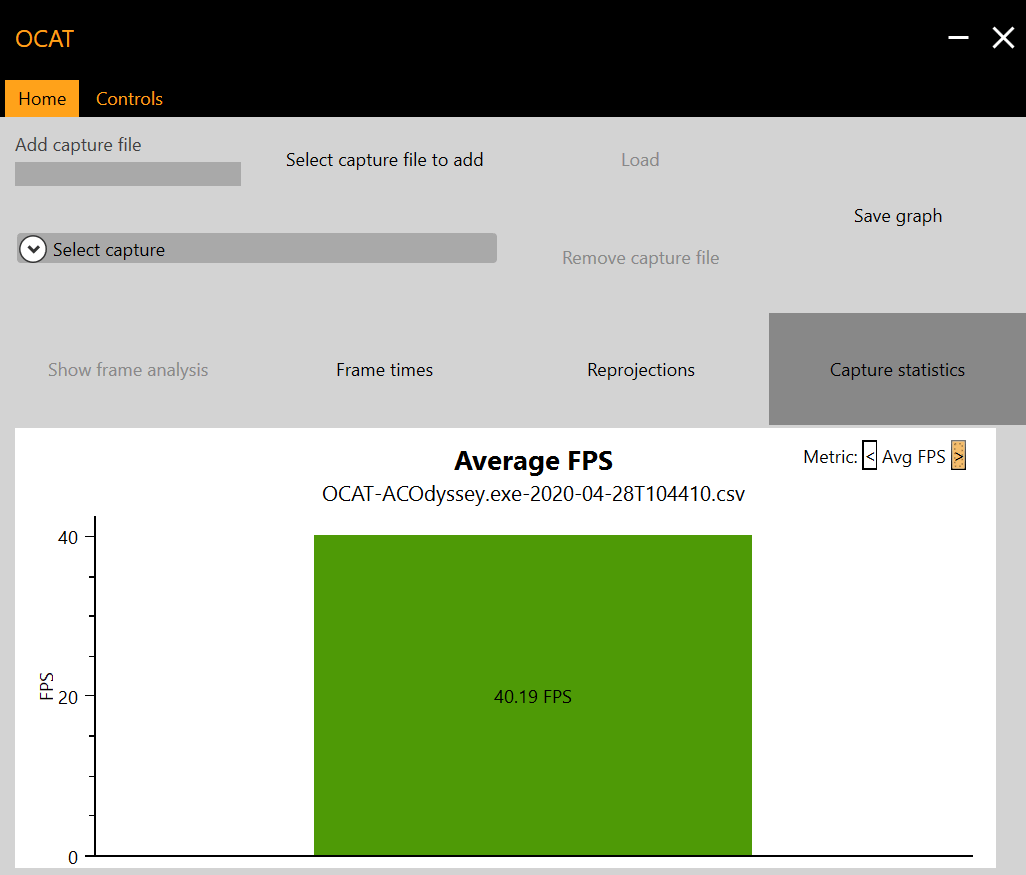Save the graph with Save graph
Viewport: 1026px width, 875px height.
click(x=897, y=216)
